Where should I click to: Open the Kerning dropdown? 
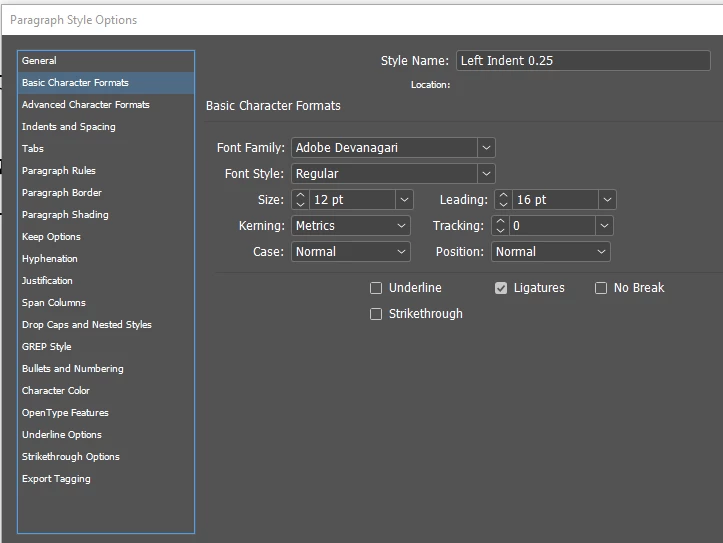(351, 226)
